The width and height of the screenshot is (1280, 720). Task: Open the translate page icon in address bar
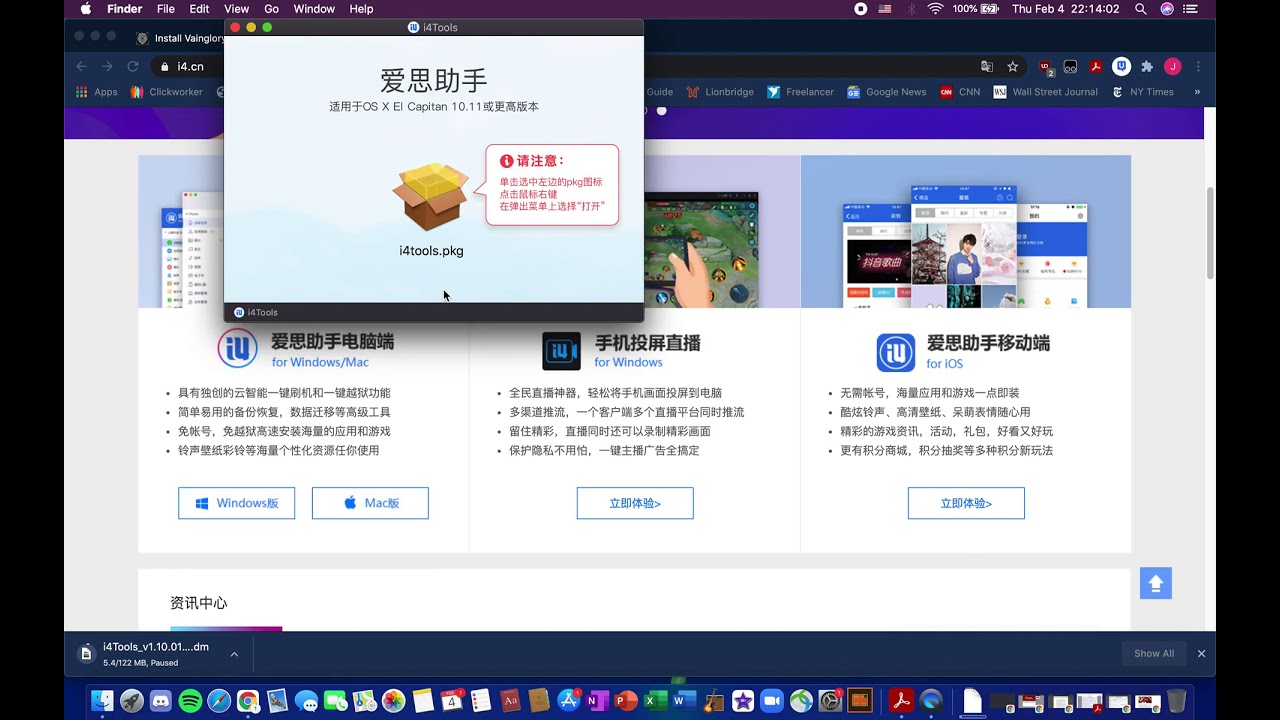[x=987, y=66]
